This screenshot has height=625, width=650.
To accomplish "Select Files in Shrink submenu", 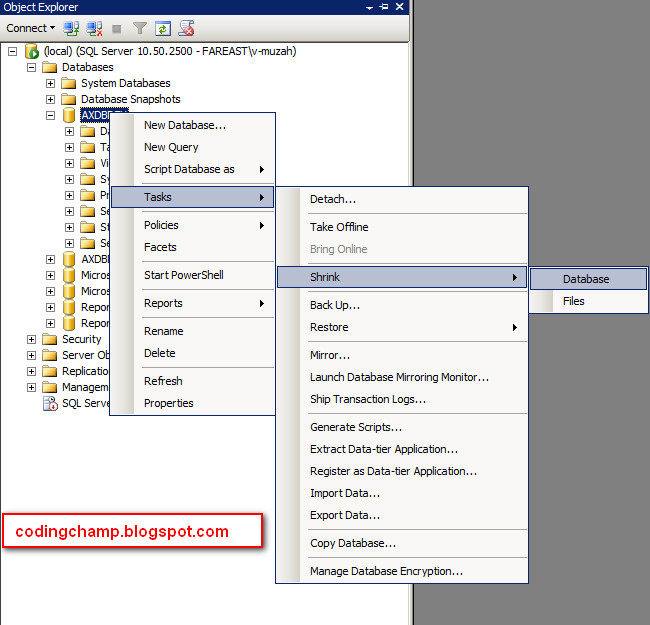I will click(589, 301).
